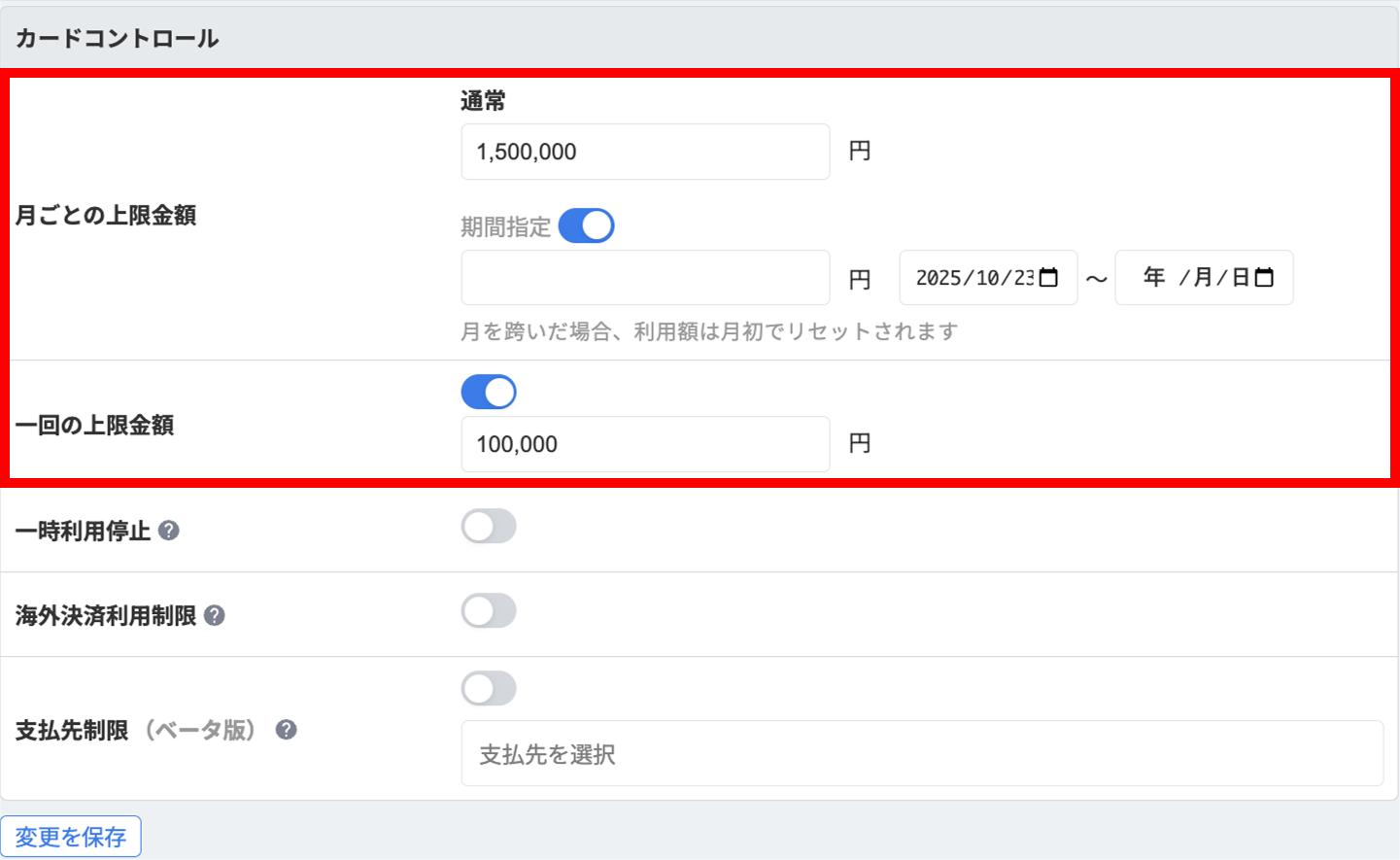Click the 変更を保存 button

click(71, 837)
